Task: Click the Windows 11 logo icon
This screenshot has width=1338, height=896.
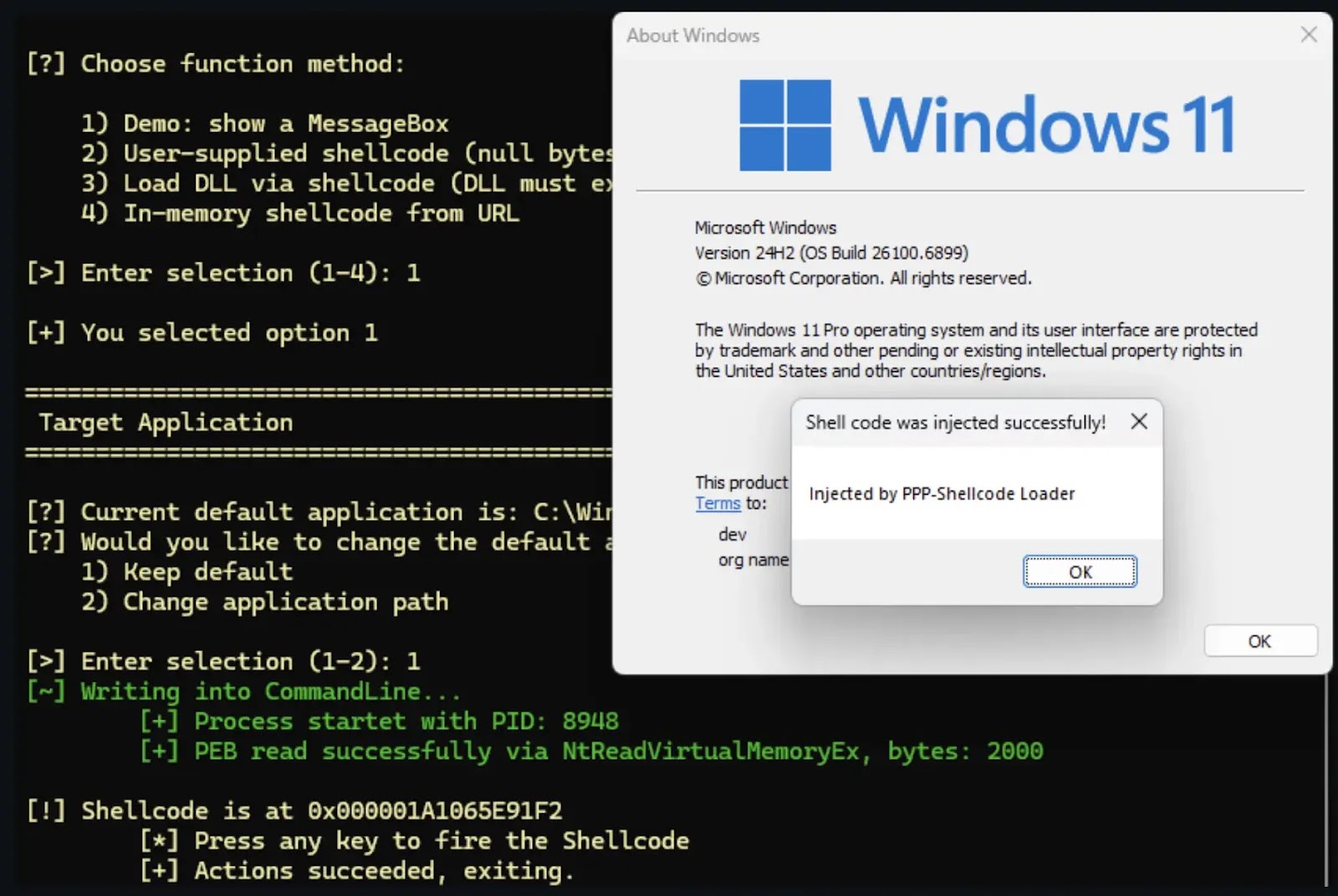Action: coord(785,125)
